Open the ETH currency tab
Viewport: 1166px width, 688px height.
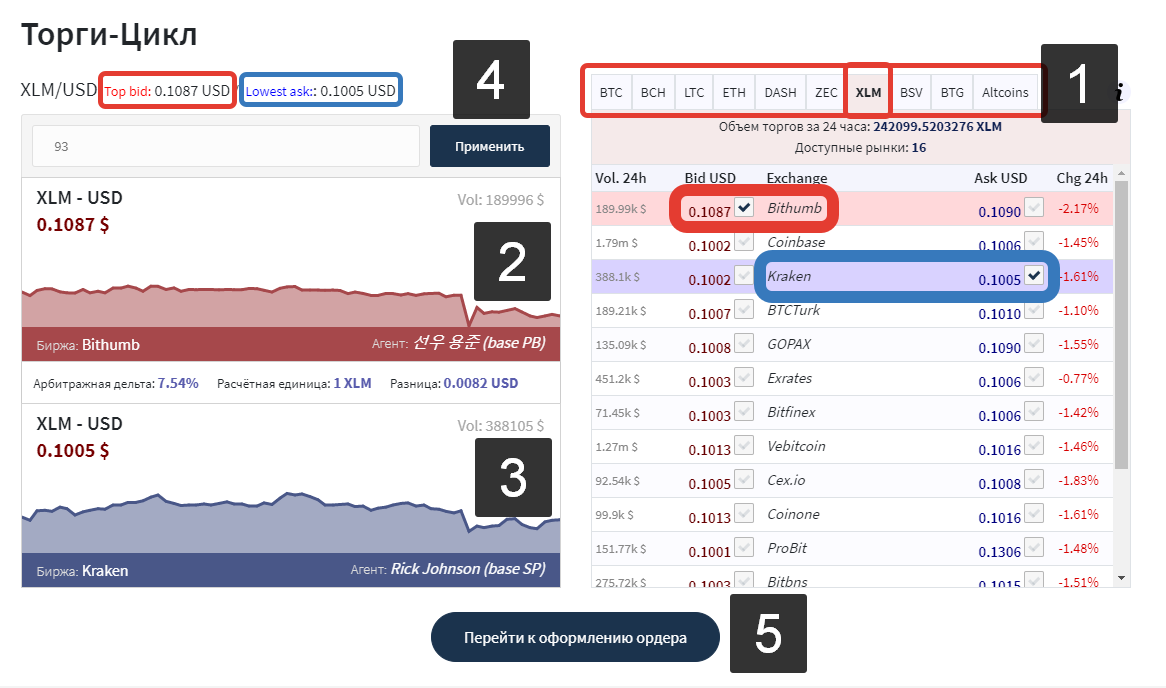point(734,92)
